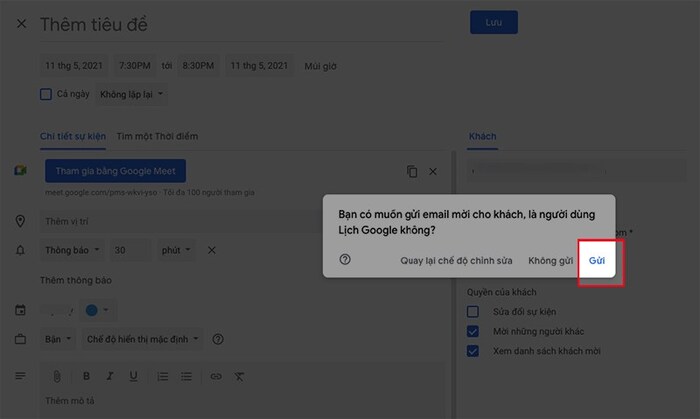The image size is (700, 419).
Task: Click the help icon in the dialog
Action: (x=345, y=259)
